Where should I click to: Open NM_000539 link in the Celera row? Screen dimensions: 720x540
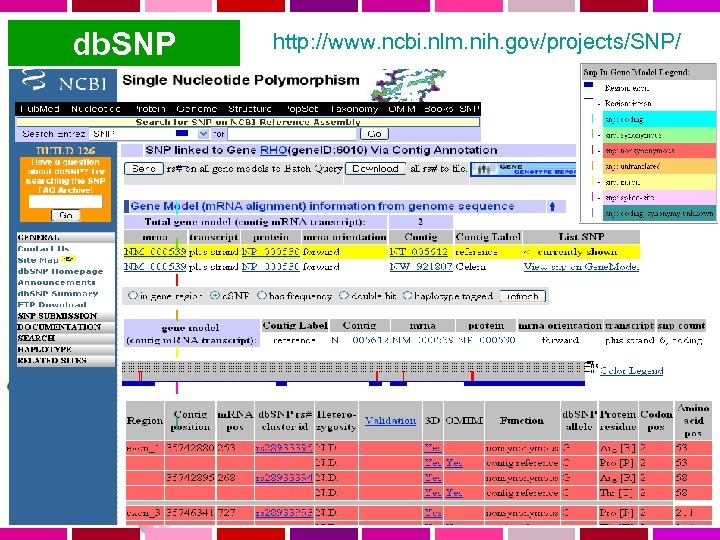tap(155, 267)
